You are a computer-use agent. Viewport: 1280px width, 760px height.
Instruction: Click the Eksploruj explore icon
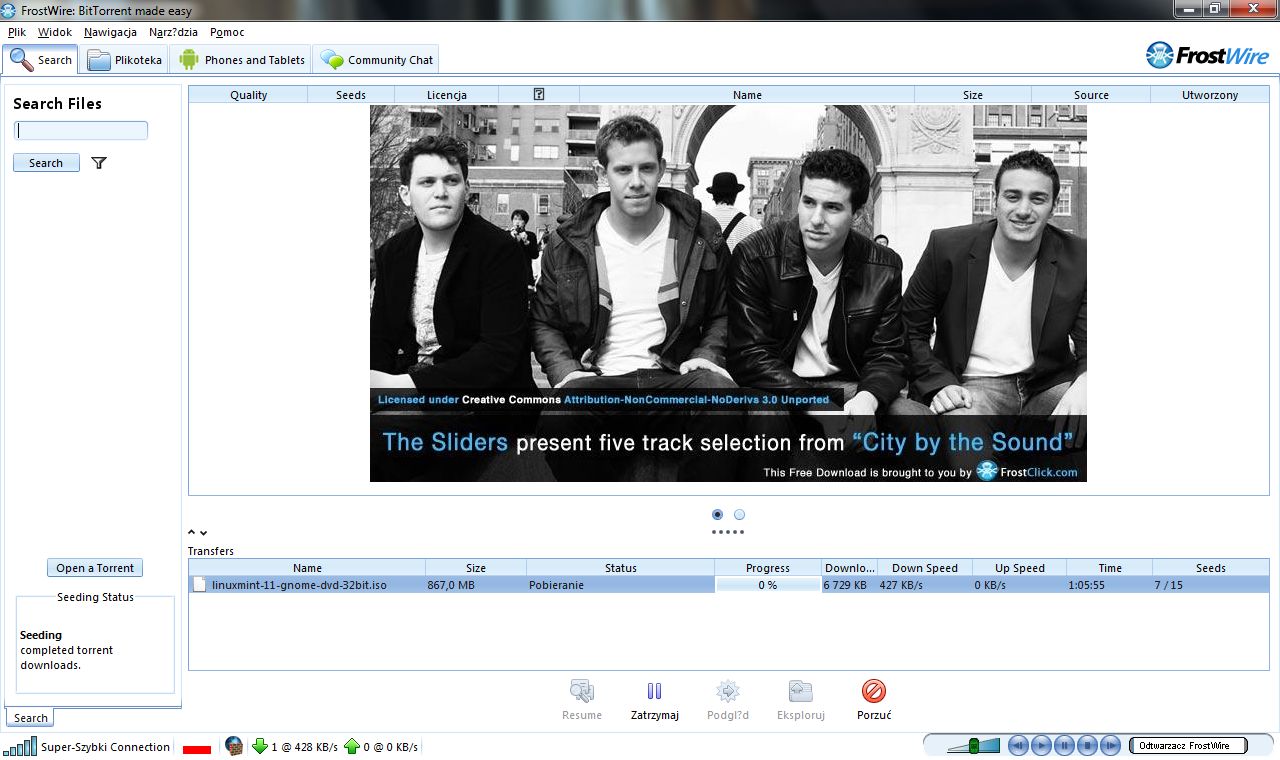click(800, 690)
